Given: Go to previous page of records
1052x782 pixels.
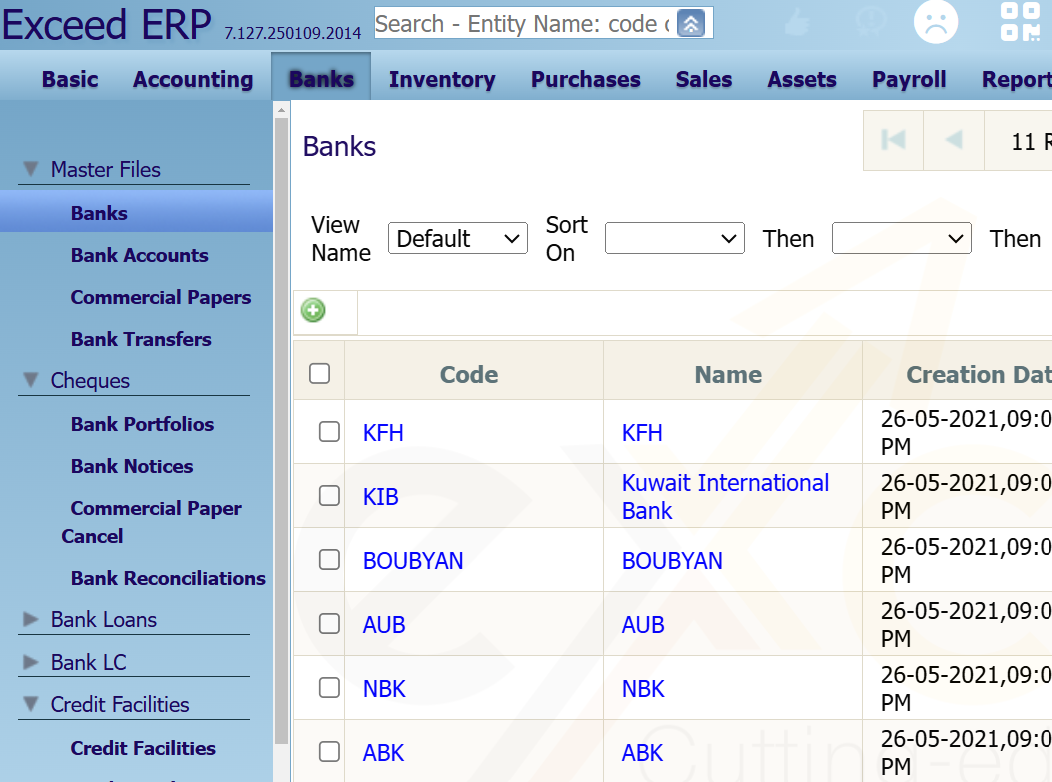Looking at the screenshot, I should tap(953, 140).
